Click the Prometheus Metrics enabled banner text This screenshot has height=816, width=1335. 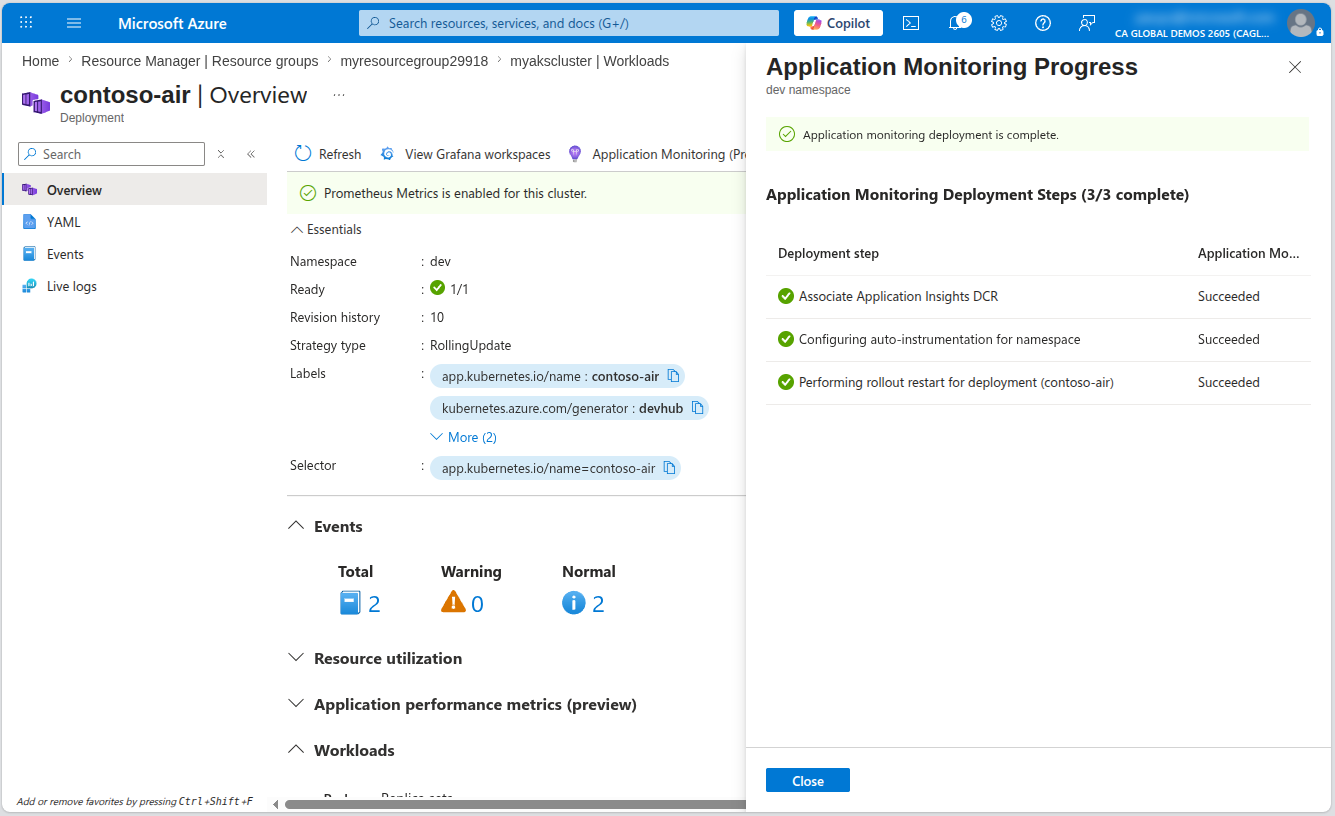pyautogui.click(x=455, y=193)
